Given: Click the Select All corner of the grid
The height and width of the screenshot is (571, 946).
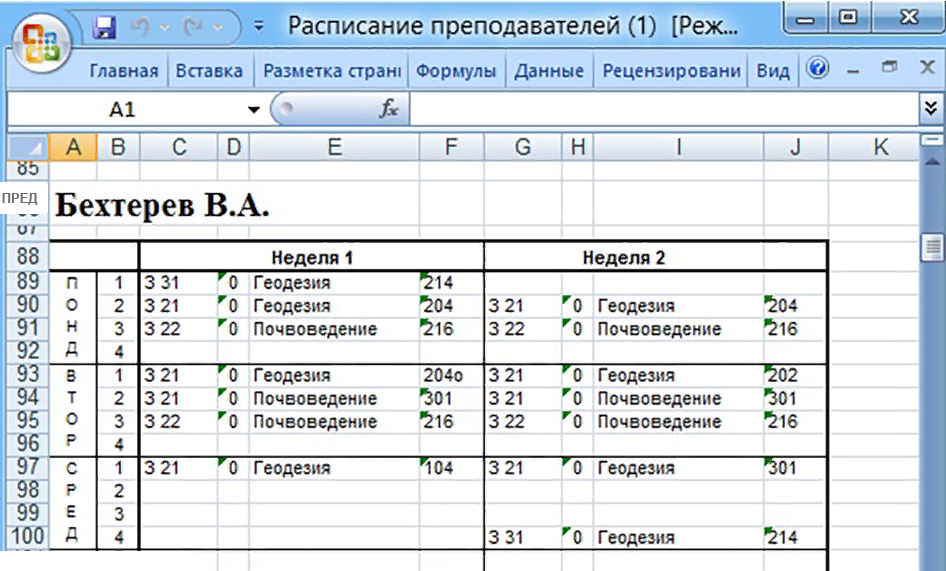Looking at the screenshot, I should (26, 147).
